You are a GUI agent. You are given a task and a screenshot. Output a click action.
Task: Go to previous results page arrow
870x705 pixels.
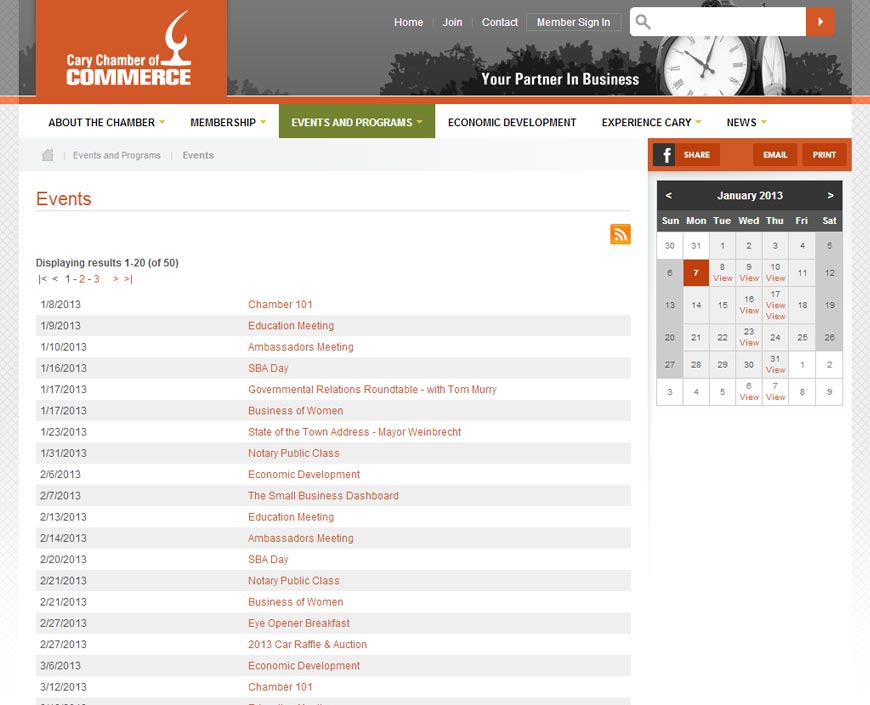tap(55, 279)
